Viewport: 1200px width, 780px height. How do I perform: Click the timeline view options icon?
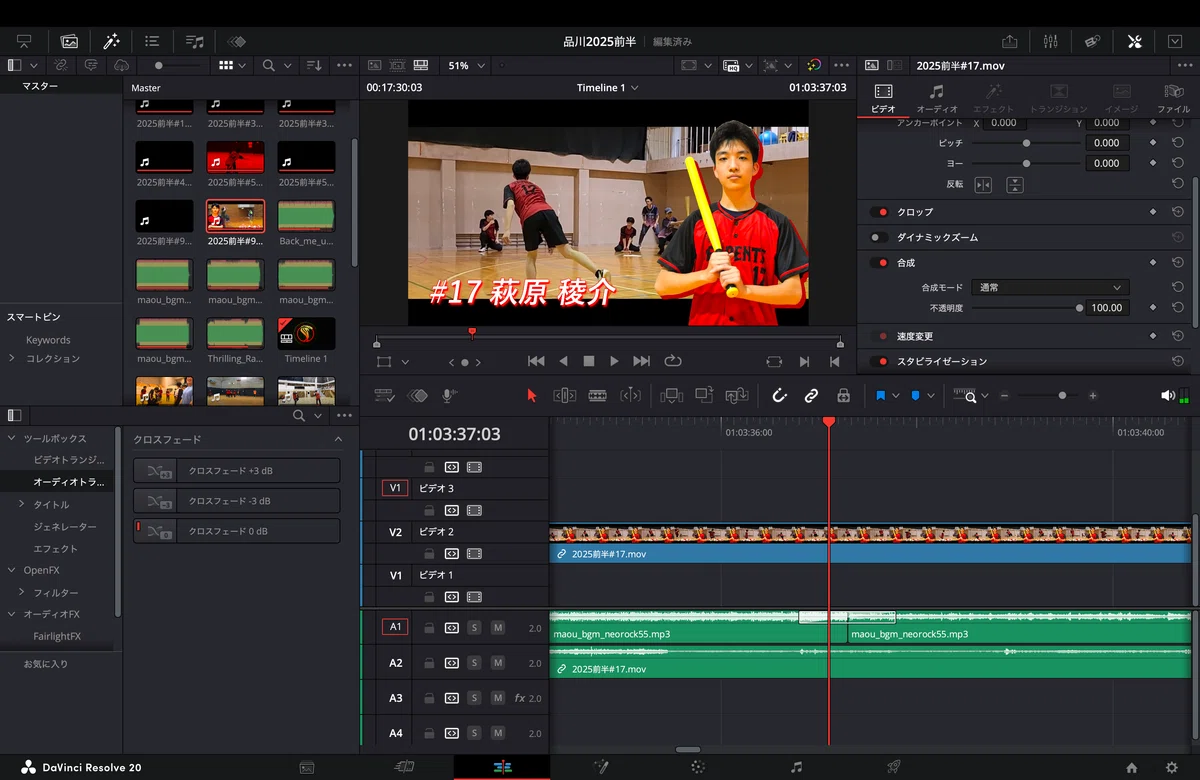tap(384, 395)
